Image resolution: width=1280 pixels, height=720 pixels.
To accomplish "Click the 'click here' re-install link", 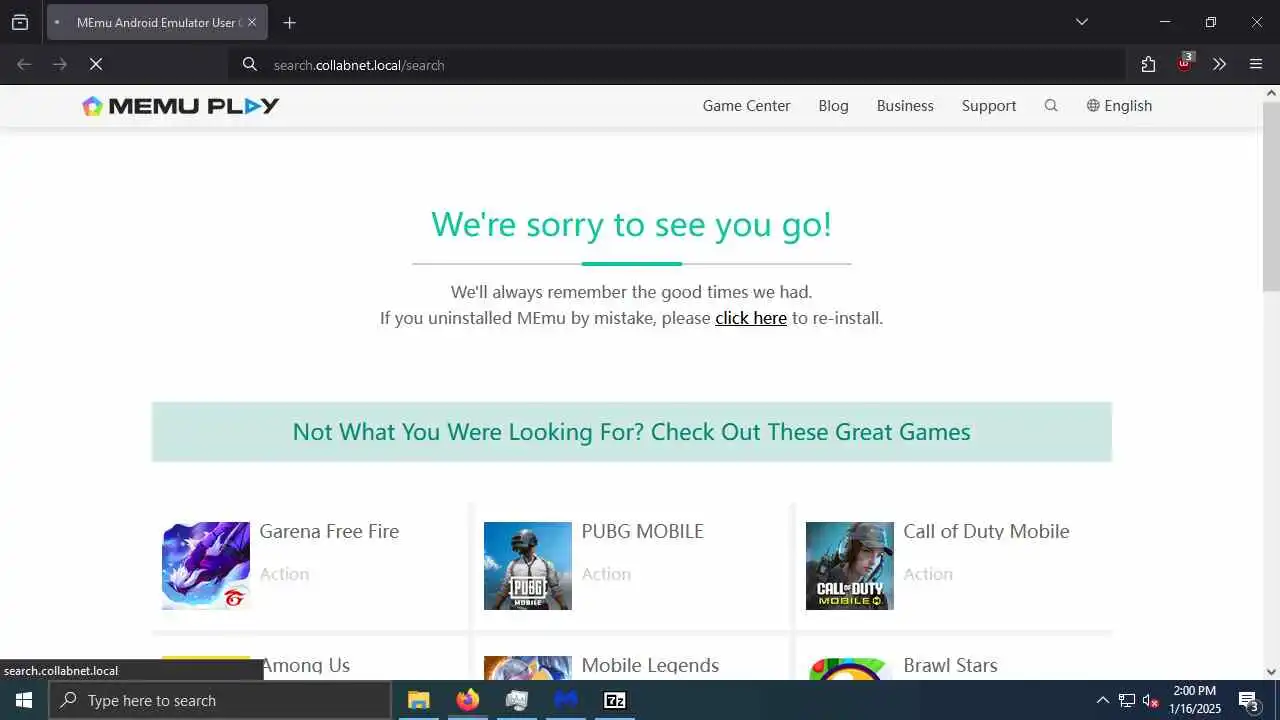I will 751,318.
